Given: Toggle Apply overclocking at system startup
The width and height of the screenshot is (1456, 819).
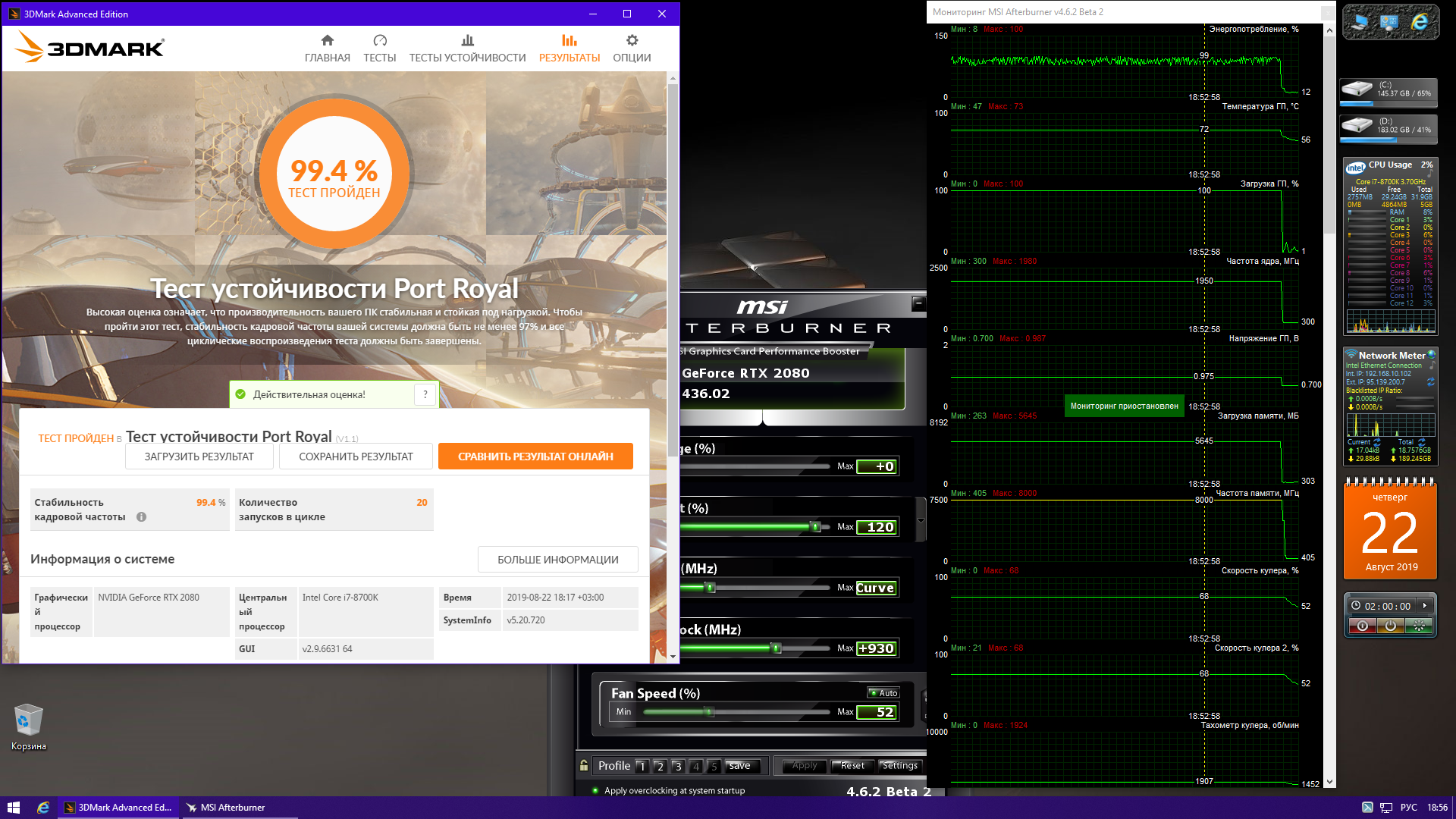Looking at the screenshot, I should [x=595, y=791].
